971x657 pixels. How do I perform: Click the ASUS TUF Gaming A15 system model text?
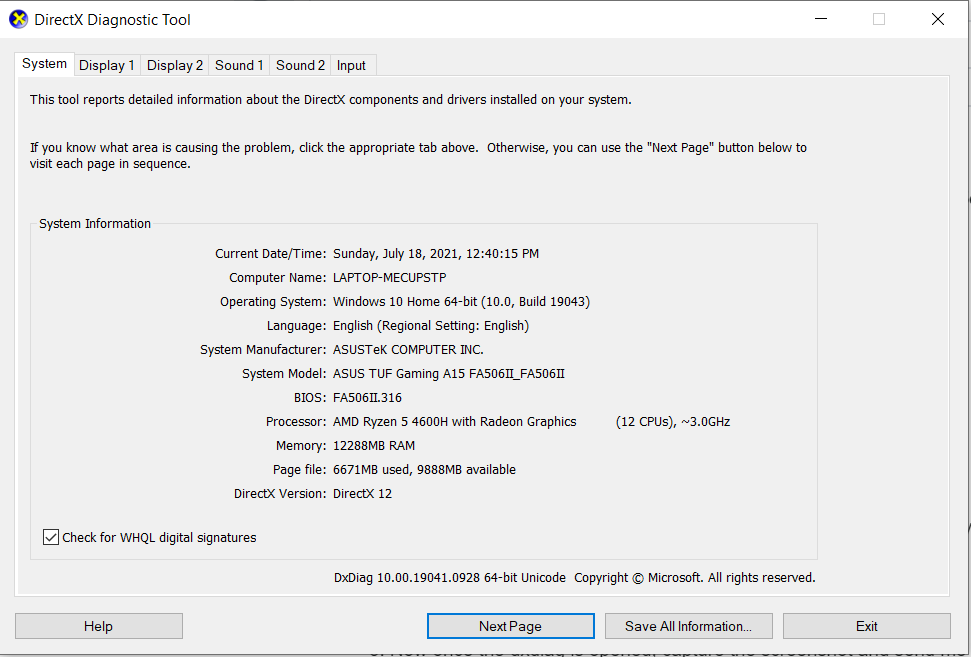point(448,374)
